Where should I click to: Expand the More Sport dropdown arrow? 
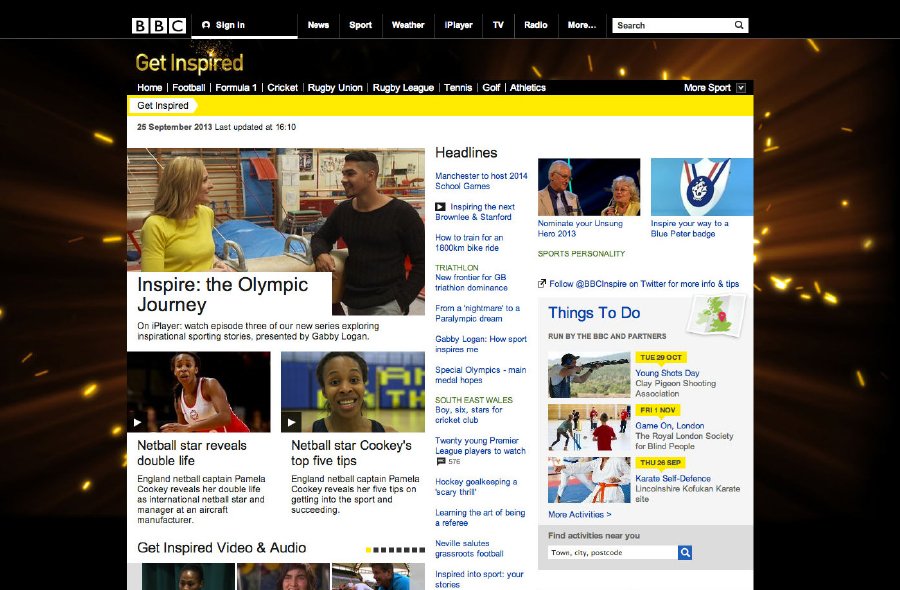click(x=741, y=88)
